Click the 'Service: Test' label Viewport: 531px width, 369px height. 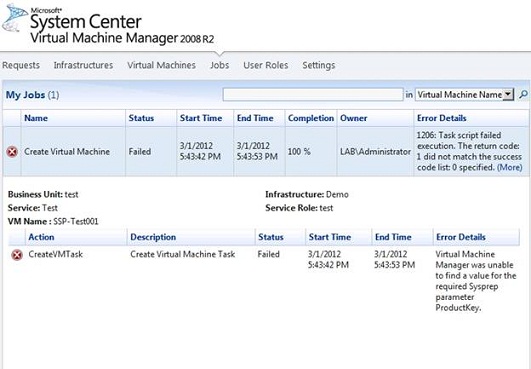coord(33,208)
